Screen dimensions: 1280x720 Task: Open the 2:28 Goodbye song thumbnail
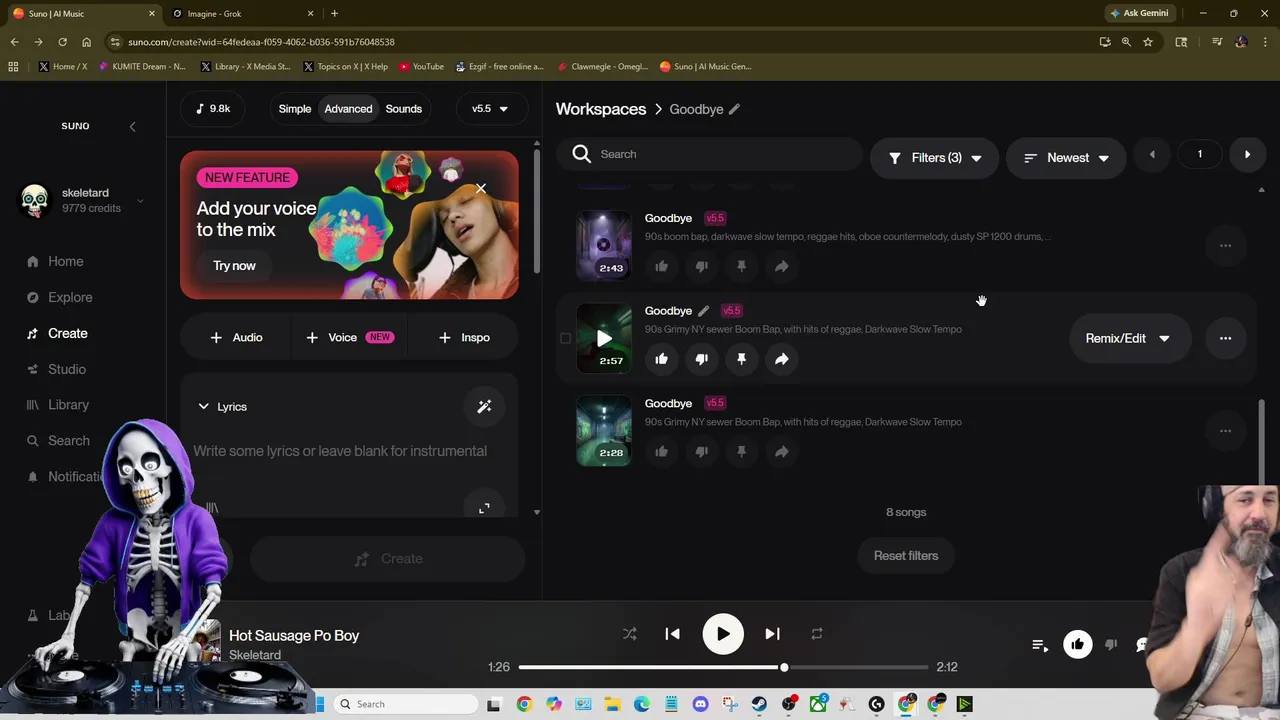pyautogui.click(x=604, y=431)
